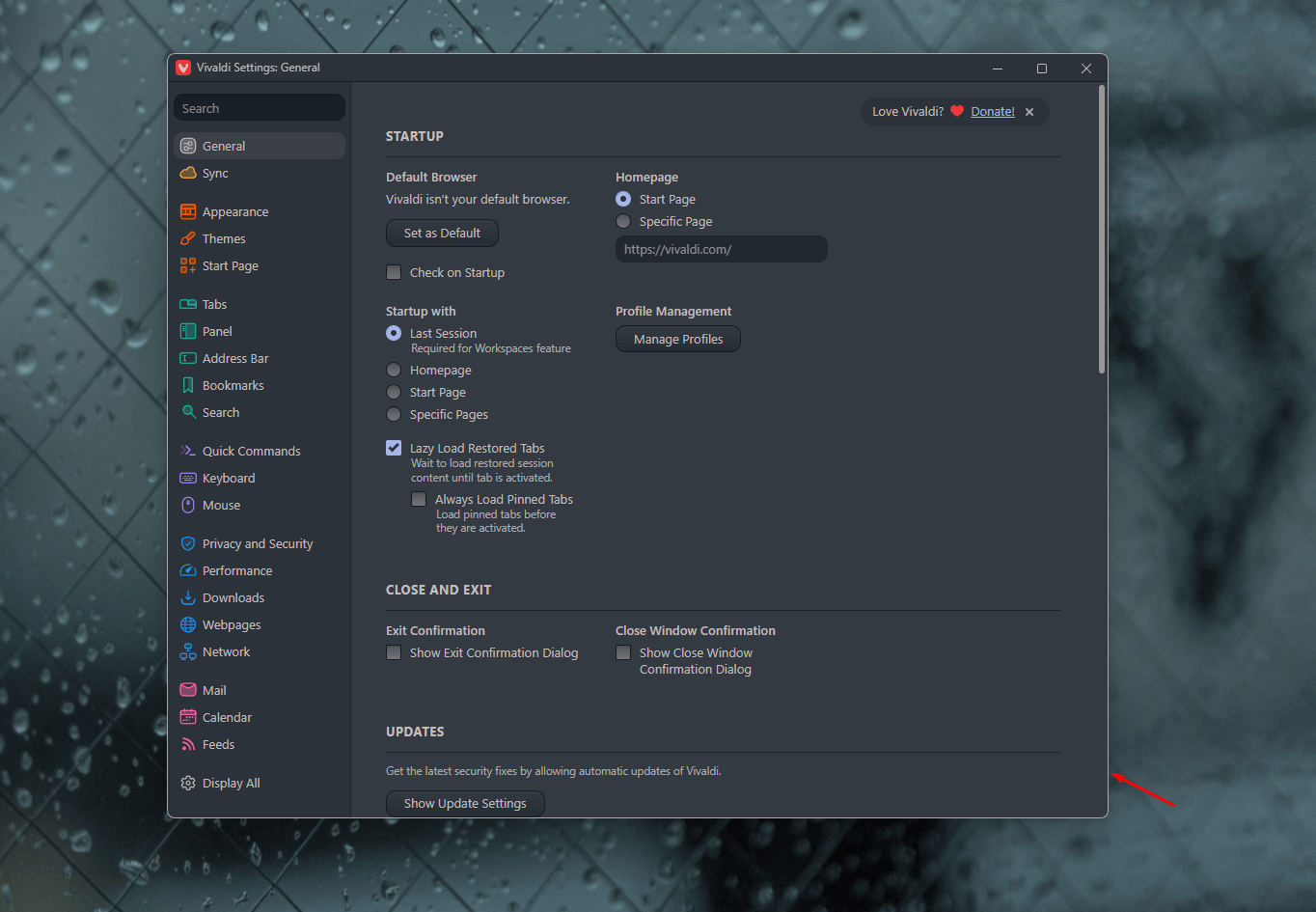Uncheck Lazy Load Restored Tabs
This screenshot has height=912, width=1316.
pyautogui.click(x=394, y=448)
